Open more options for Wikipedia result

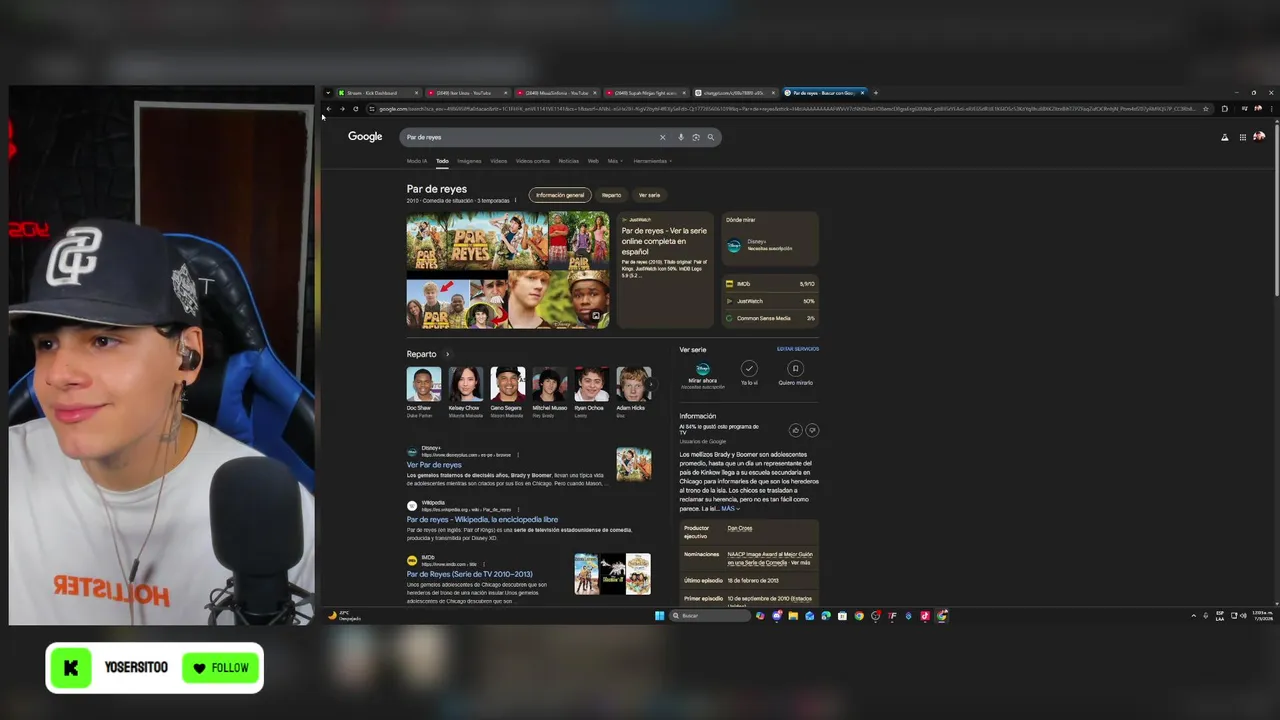tap(518, 510)
